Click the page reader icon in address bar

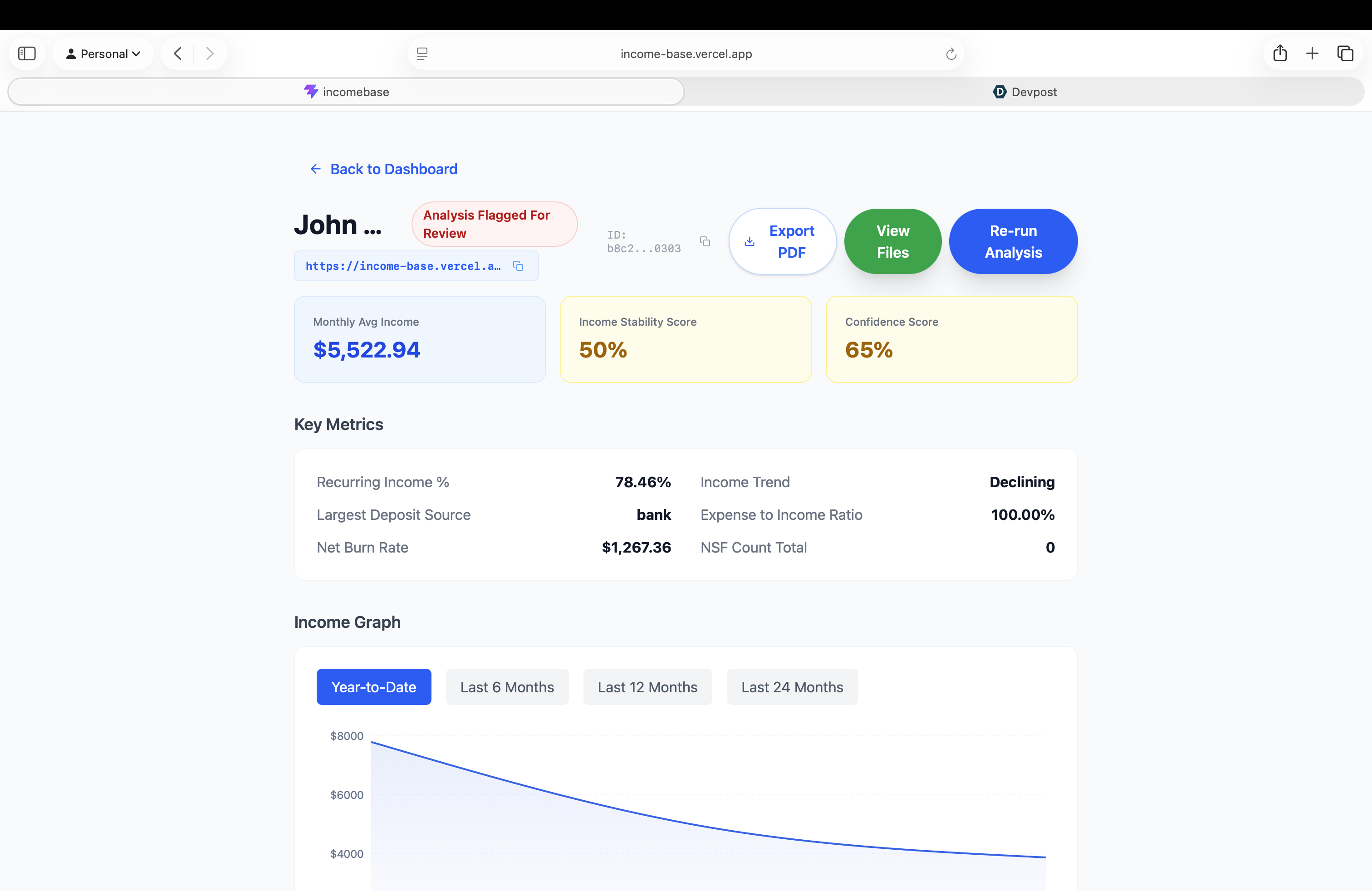422,54
